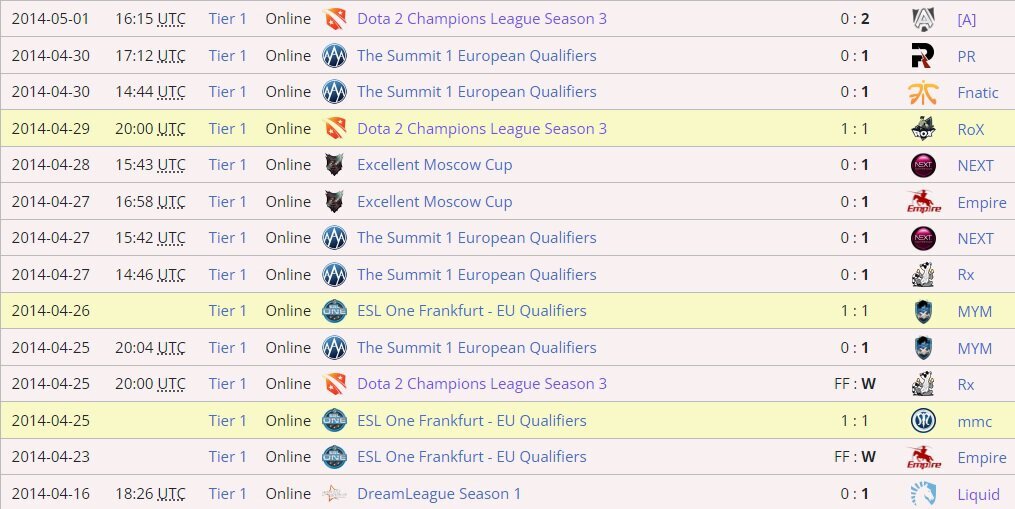Click the Alliance team logo icon
Image resolution: width=1015 pixels, height=509 pixels.
coord(923,19)
